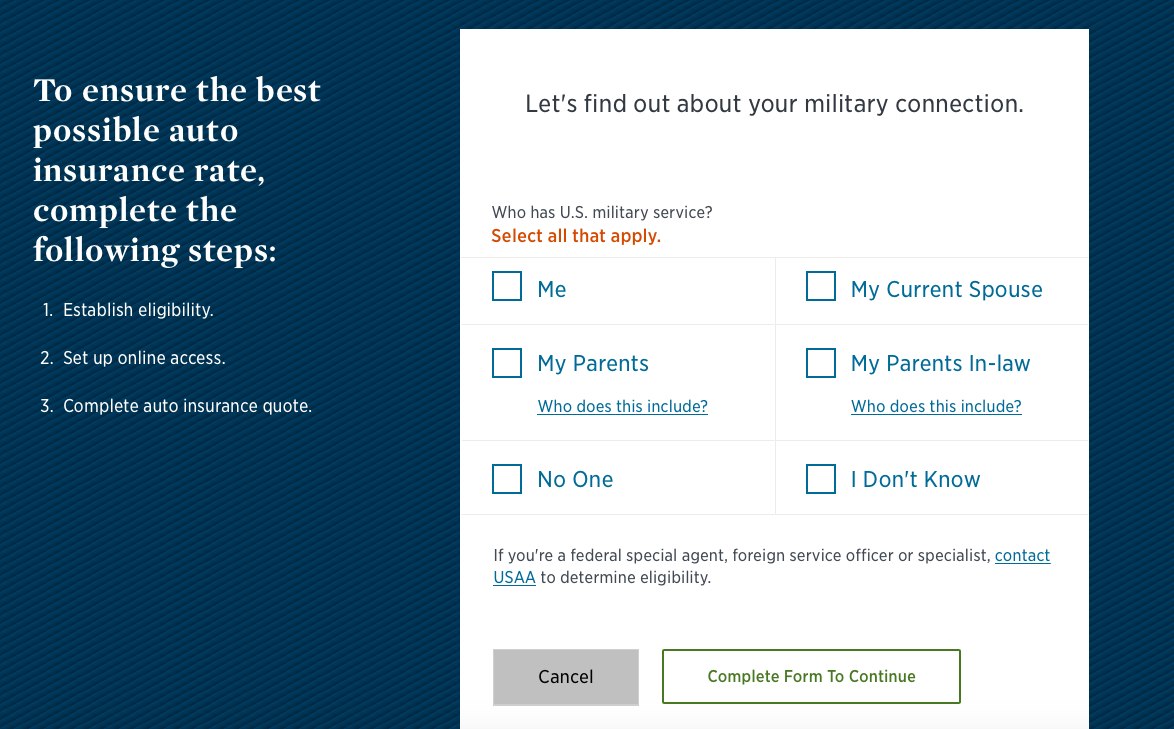Open "Who does this include?" under My Parents In-law
1174x729 pixels.
pos(936,406)
